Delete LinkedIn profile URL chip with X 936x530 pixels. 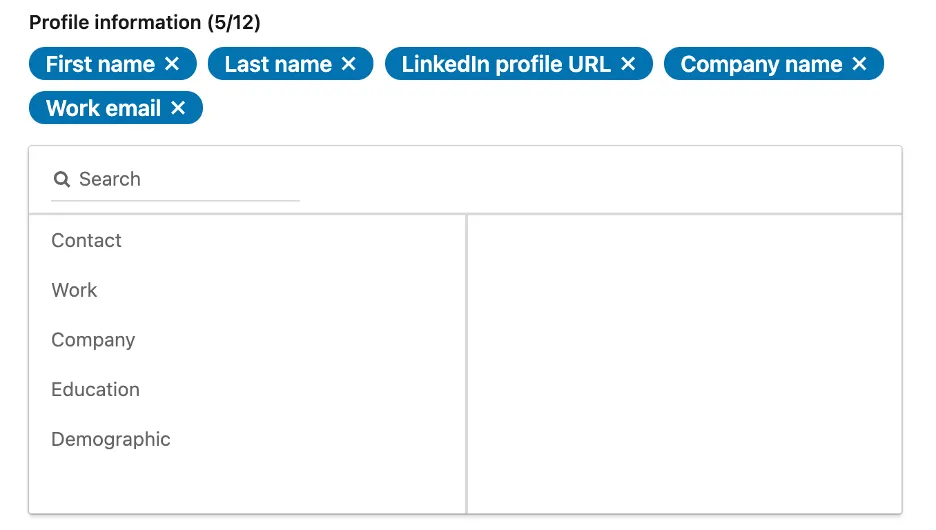pyautogui.click(x=628, y=64)
